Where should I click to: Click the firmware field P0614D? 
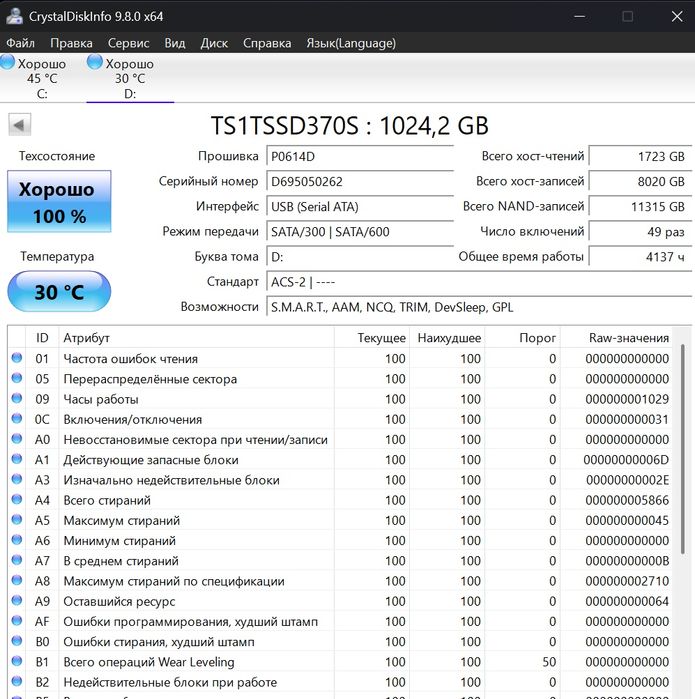pos(360,157)
